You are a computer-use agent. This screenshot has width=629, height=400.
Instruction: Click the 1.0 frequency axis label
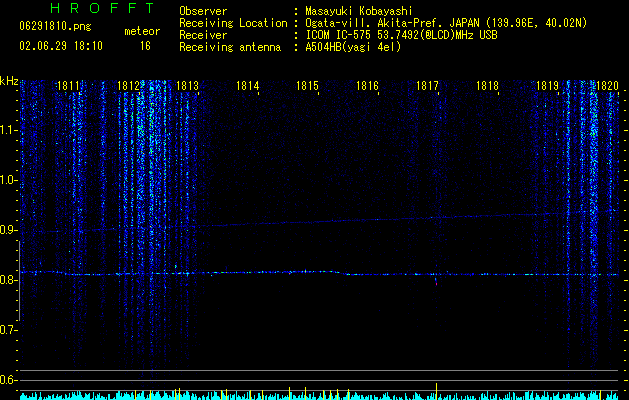pyautogui.click(x=8, y=180)
